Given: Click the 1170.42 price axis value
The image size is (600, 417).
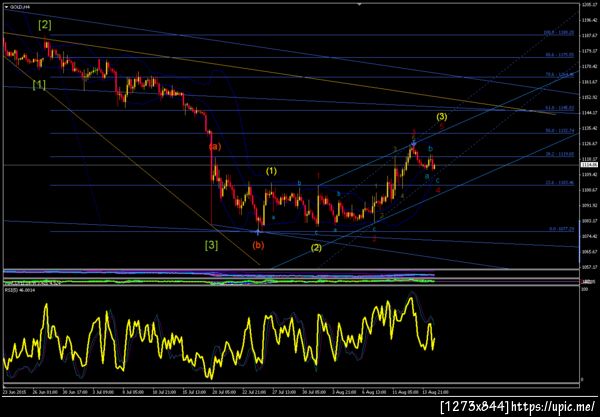Looking at the screenshot, I should pos(590,66).
